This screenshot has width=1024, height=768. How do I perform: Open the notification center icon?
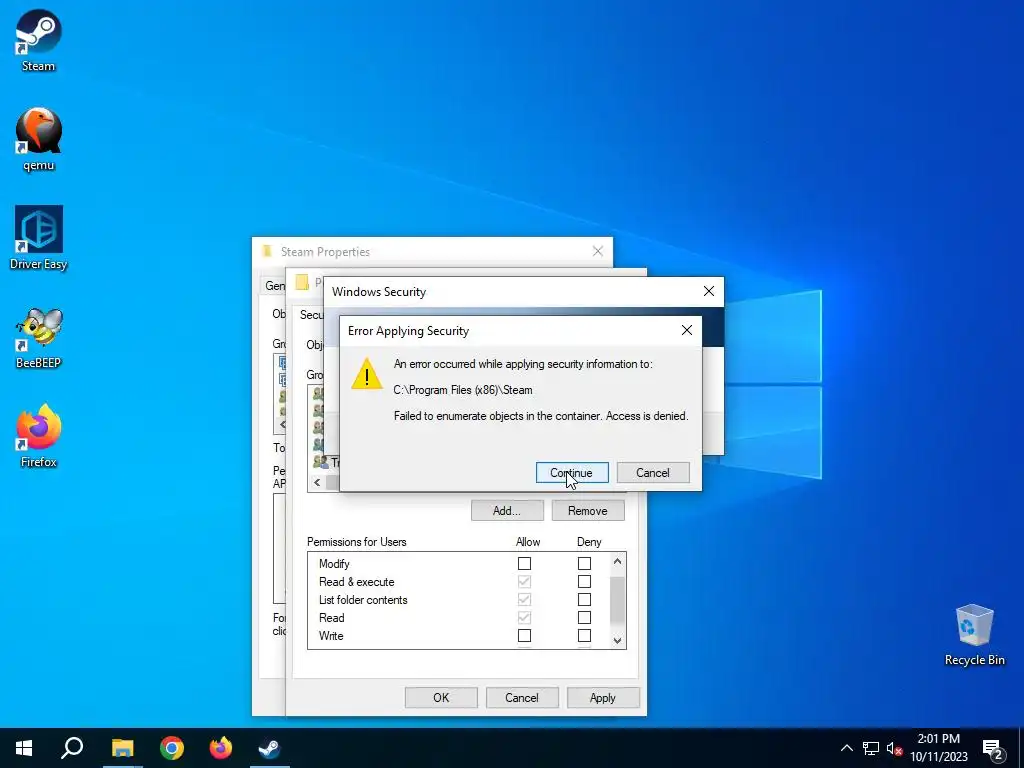[993, 748]
